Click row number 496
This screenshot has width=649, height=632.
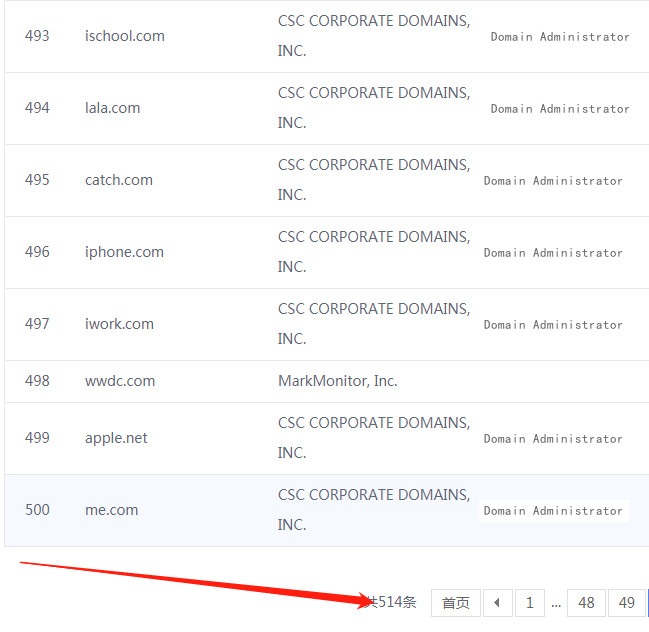[37, 252]
